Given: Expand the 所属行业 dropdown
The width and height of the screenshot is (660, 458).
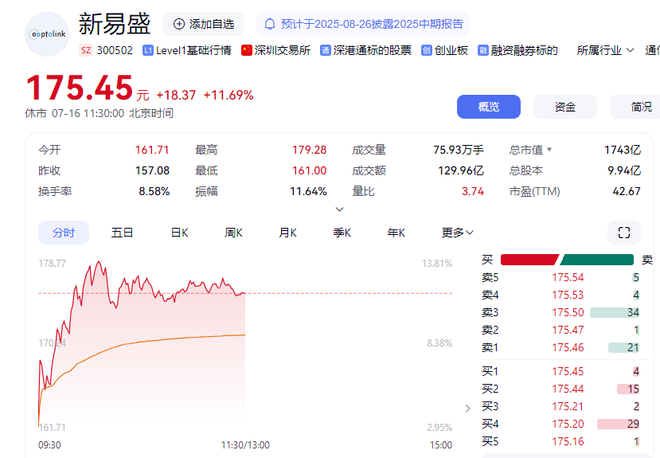Looking at the screenshot, I should point(605,50).
